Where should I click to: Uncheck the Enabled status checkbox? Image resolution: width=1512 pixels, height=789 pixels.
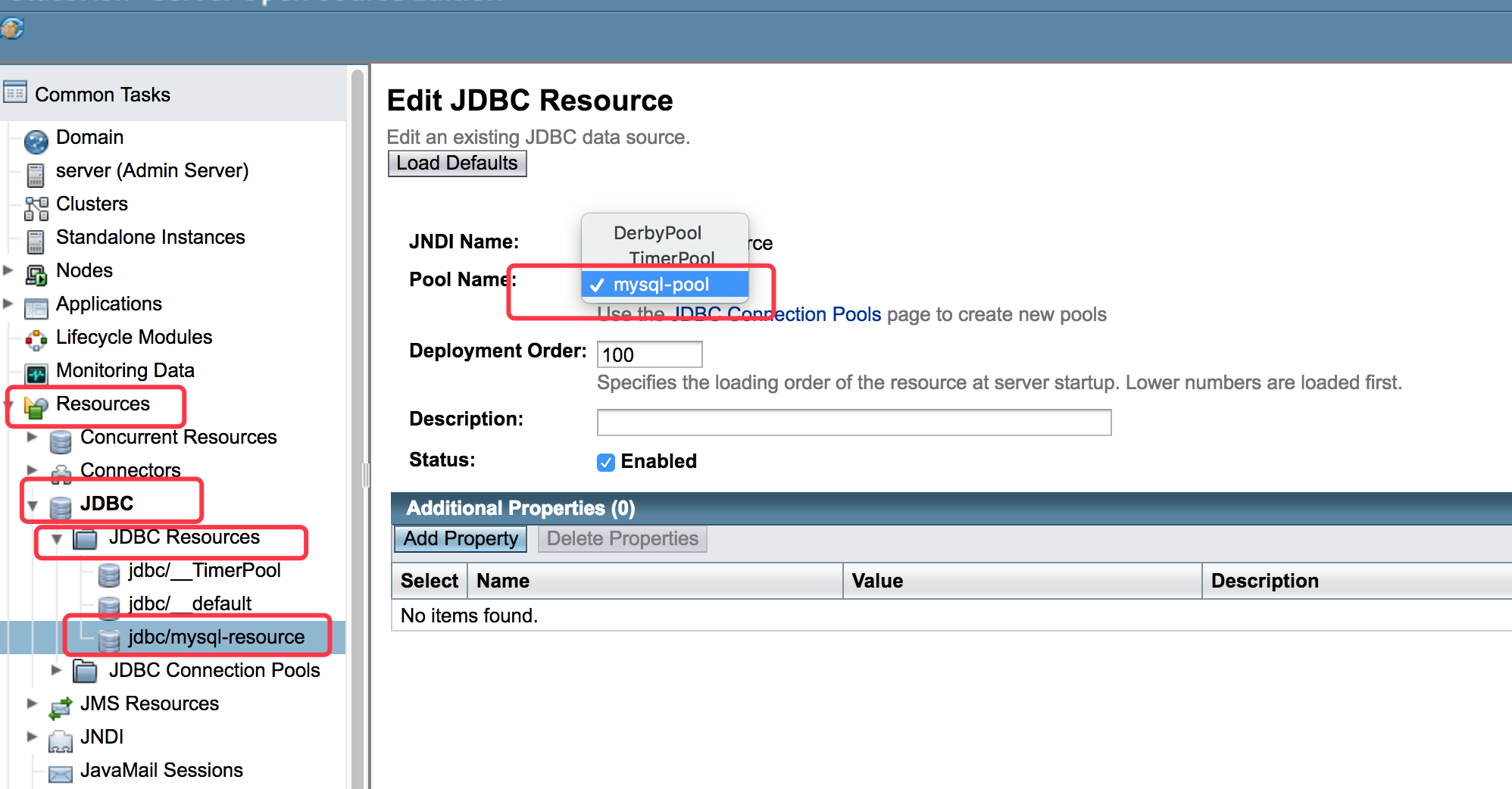tap(605, 462)
